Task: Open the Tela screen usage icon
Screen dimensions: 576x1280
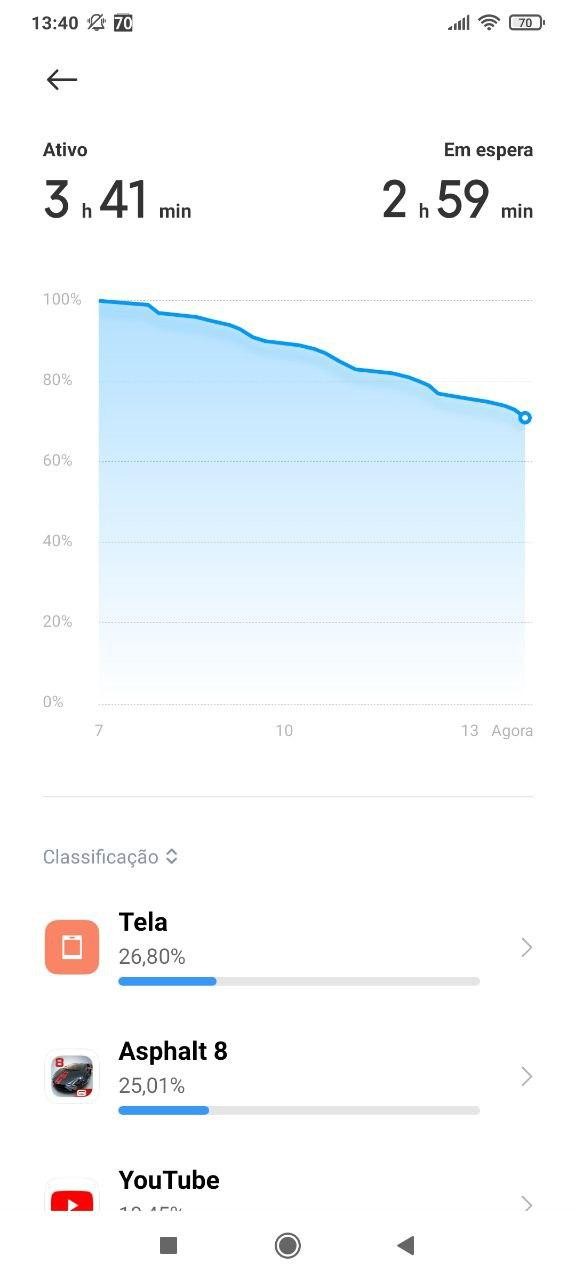Action: (72, 947)
